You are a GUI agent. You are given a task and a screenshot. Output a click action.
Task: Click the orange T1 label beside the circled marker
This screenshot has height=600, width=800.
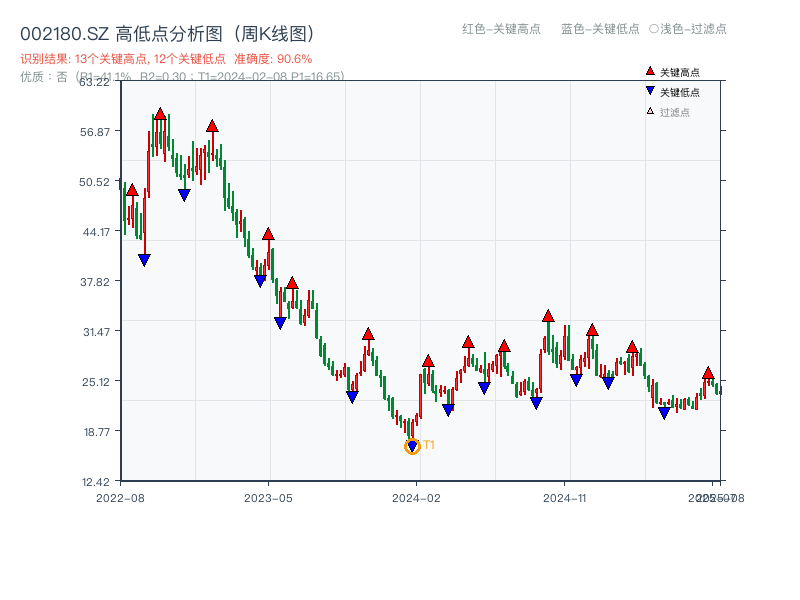tap(429, 445)
